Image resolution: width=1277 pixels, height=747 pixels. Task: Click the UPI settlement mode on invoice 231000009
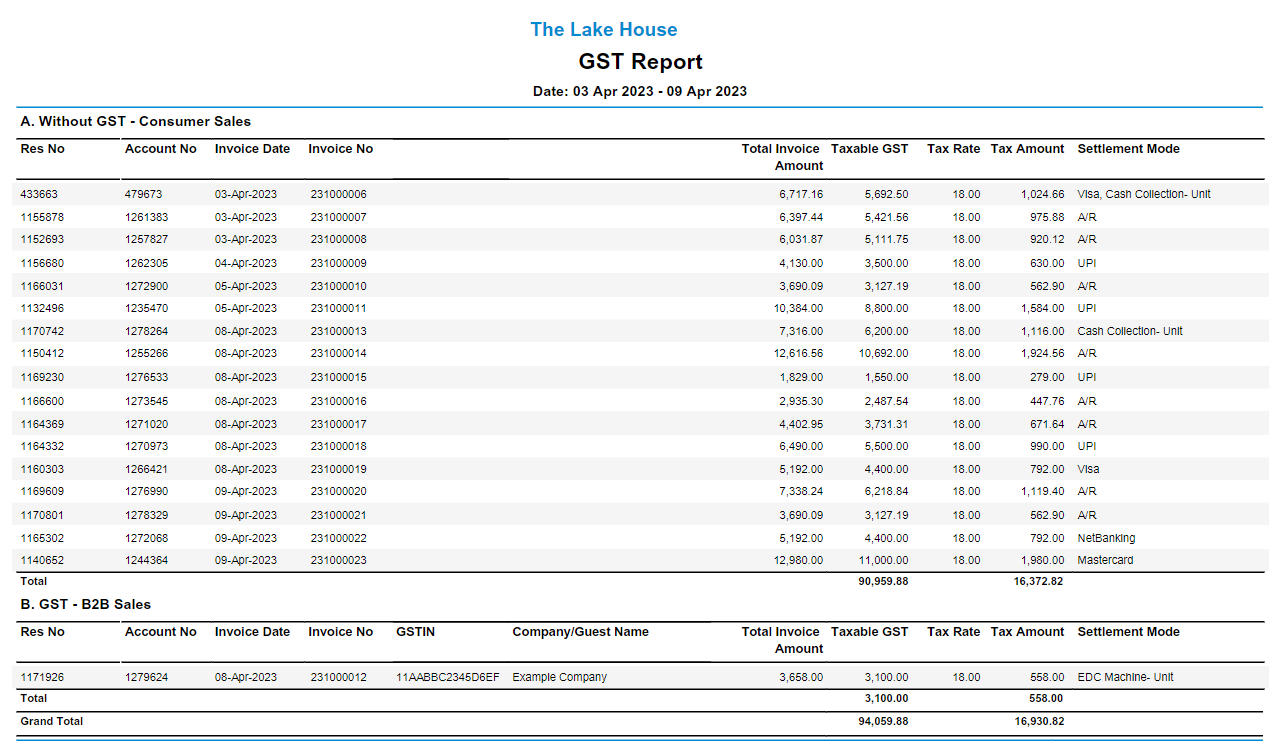(x=1083, y=262)
